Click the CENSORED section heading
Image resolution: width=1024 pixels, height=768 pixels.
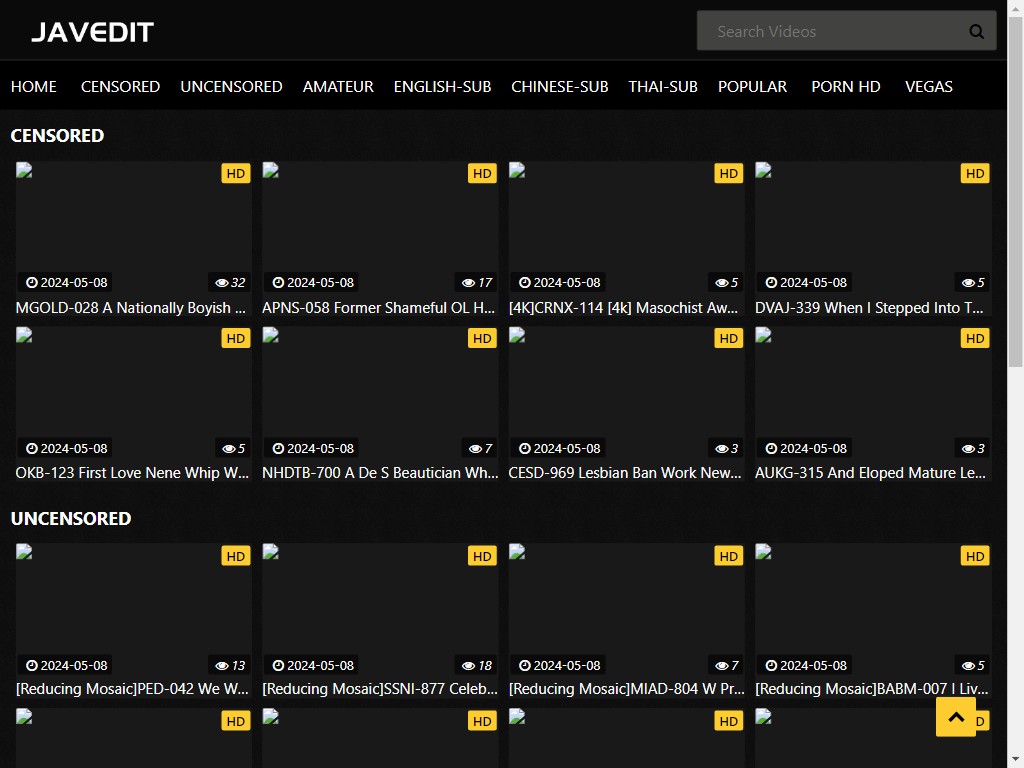(x=57, y=136)
